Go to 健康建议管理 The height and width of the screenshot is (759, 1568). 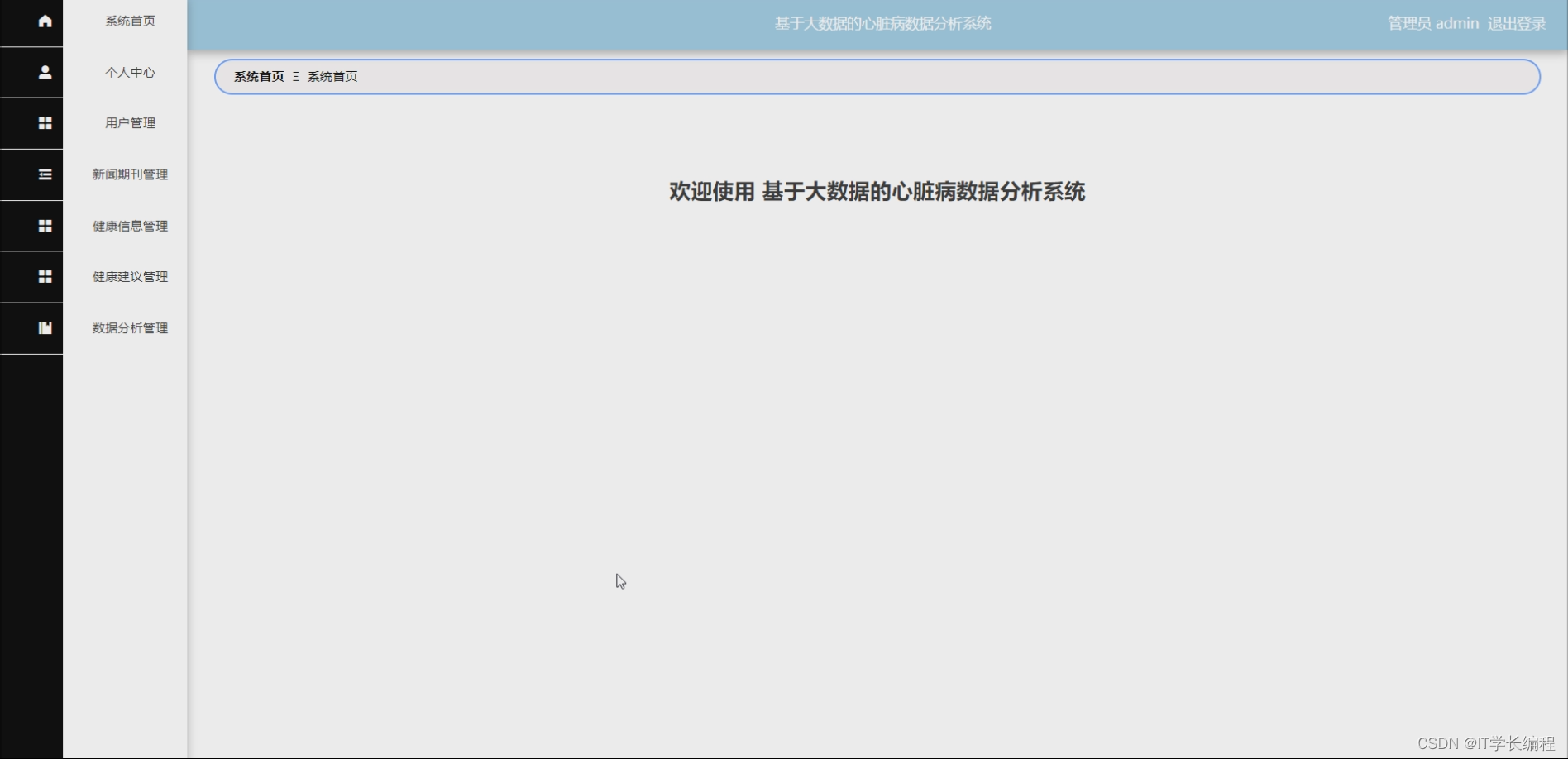coord(130,276)
